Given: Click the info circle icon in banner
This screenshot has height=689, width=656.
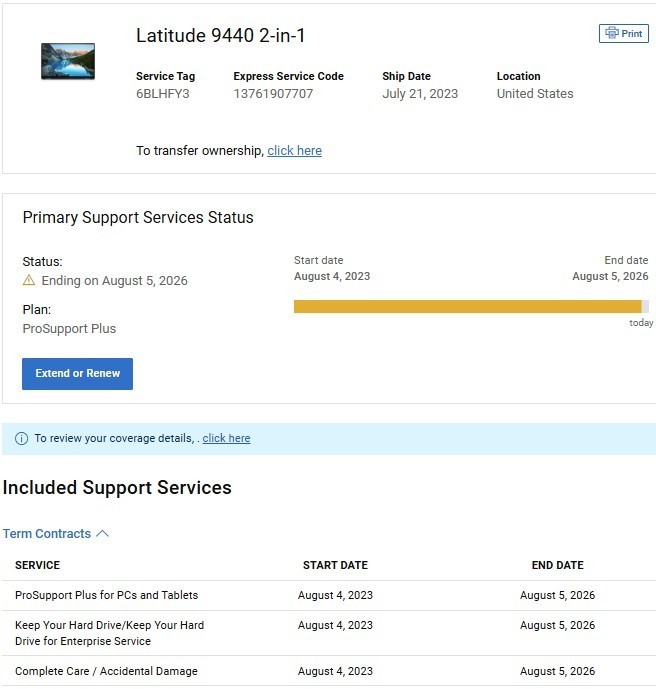Looking at the screenshot, I should pos(22,439).
